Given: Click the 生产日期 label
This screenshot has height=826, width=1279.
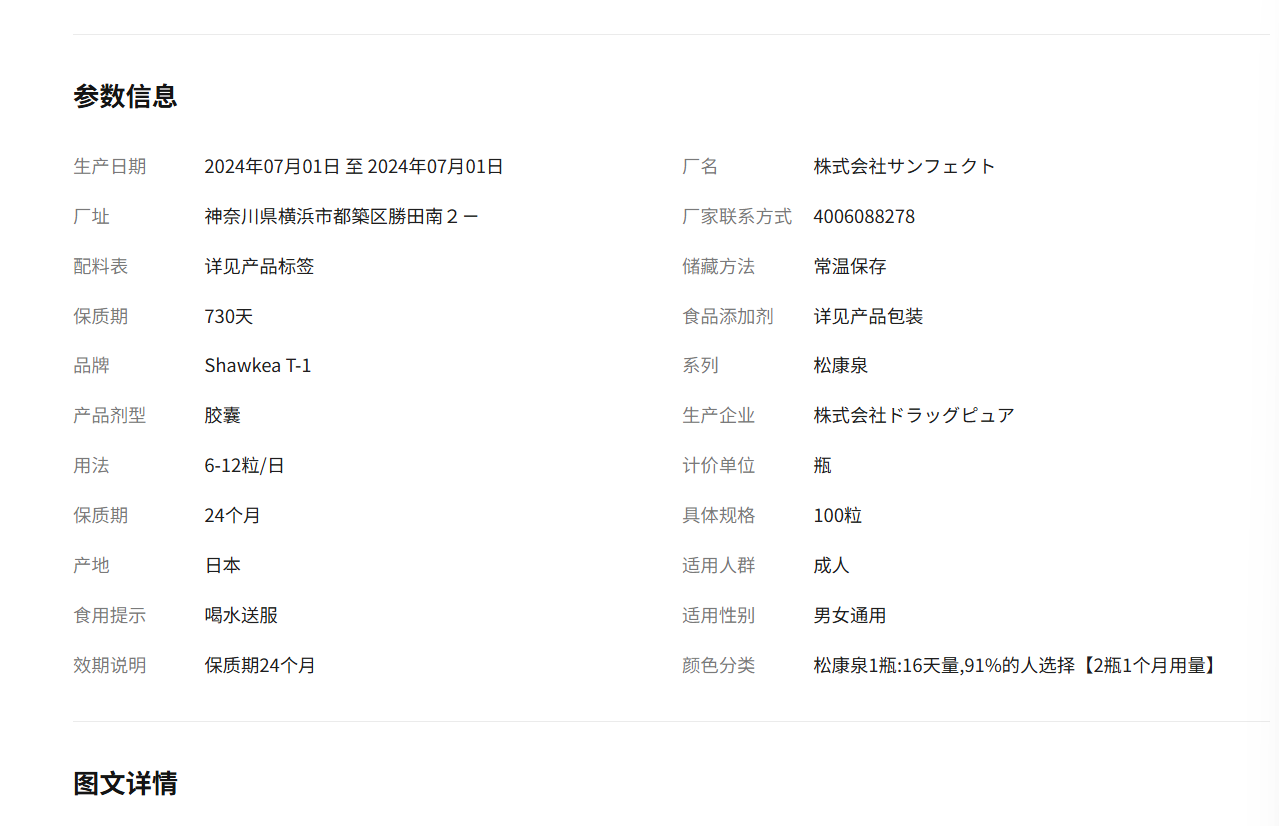Looking at the screenshot, I should tap(109, 167).
